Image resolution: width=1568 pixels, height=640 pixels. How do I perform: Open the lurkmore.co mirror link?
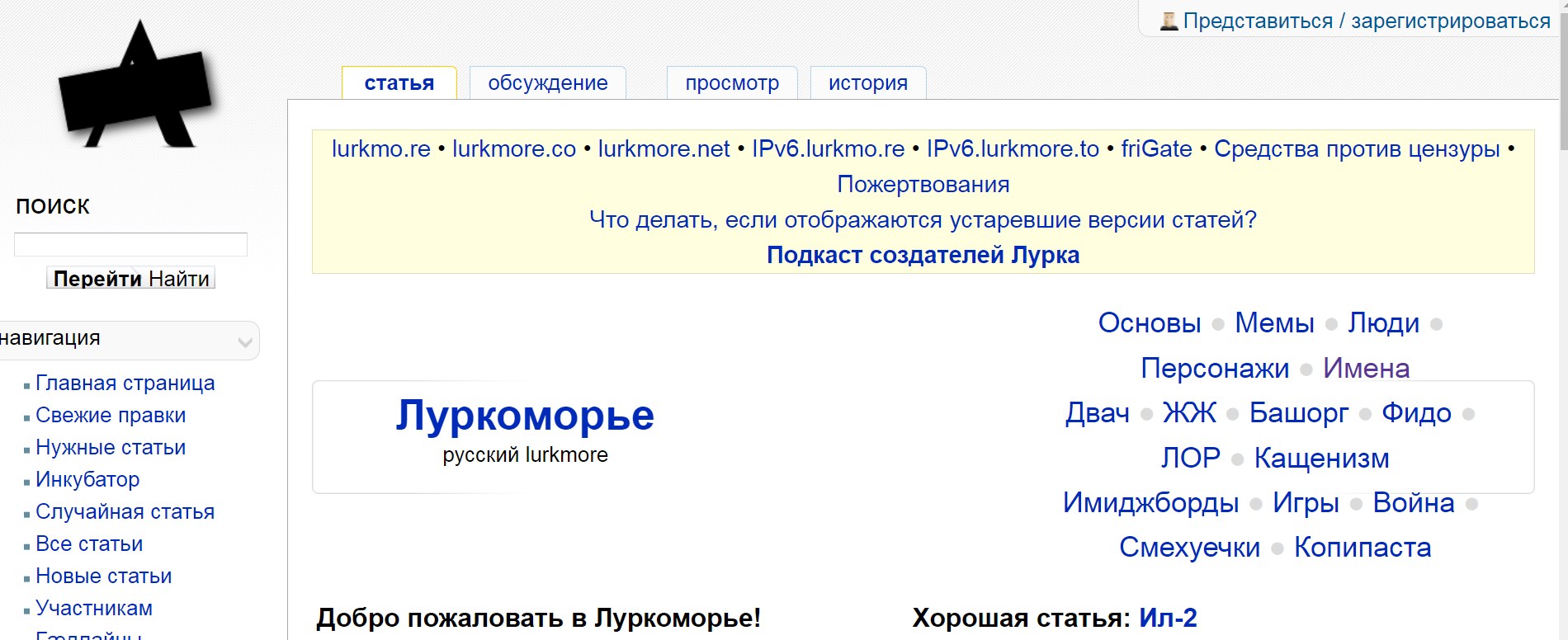point(514,149)
